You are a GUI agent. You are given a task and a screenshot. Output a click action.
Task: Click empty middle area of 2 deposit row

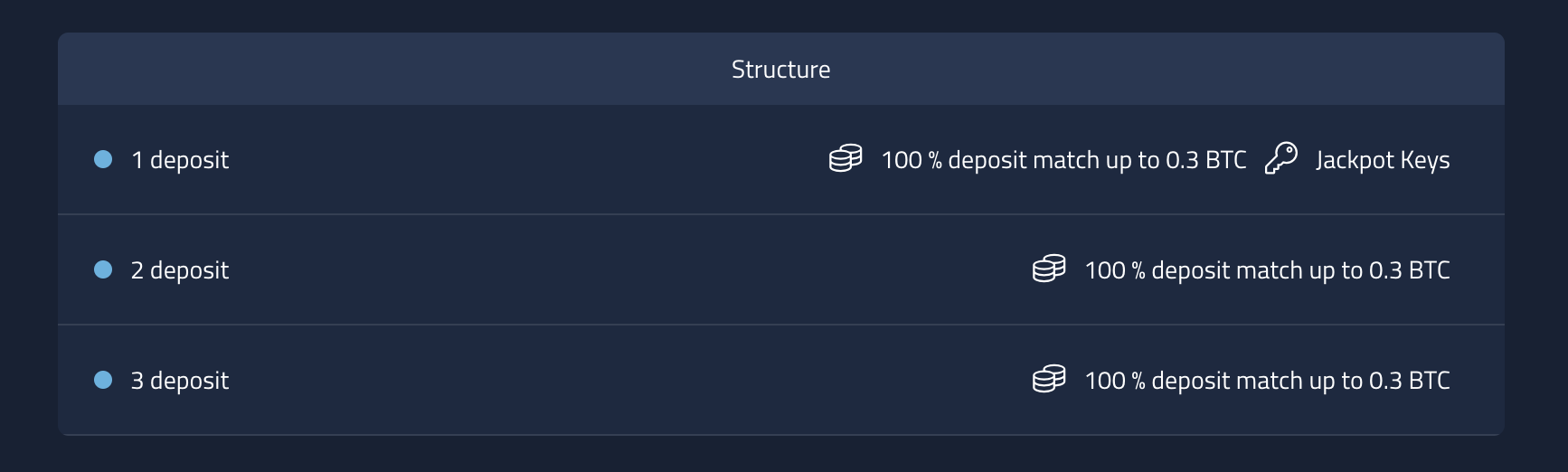[x=624, y=270]
